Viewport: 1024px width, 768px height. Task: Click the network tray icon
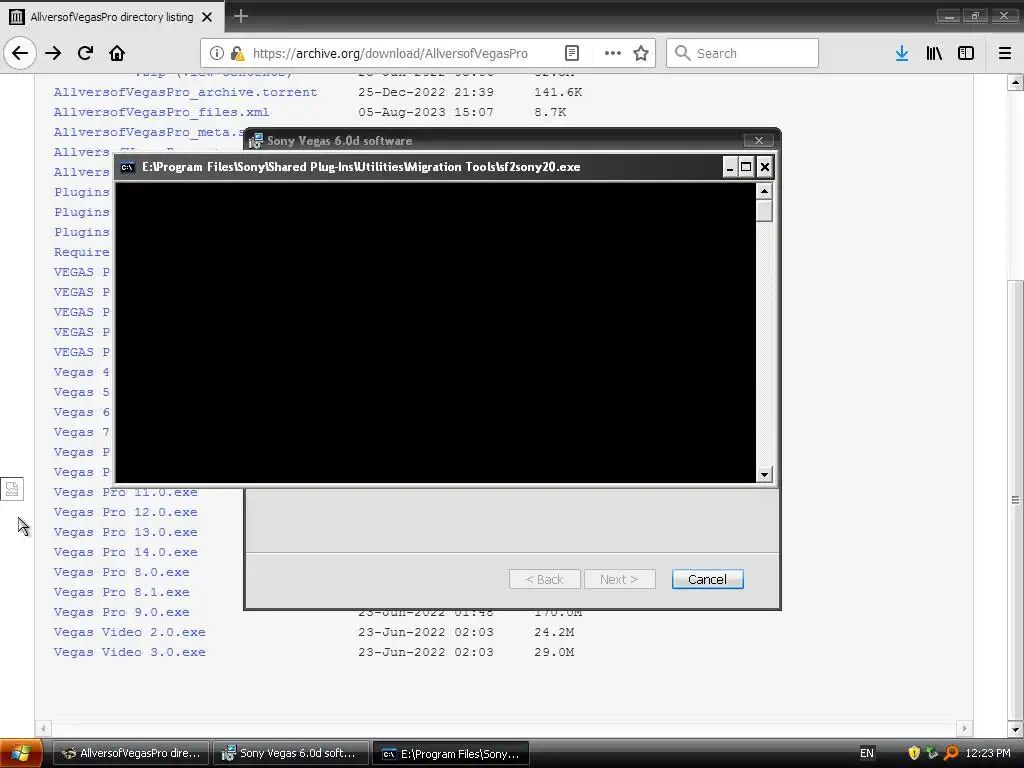[x=933, y=753]
